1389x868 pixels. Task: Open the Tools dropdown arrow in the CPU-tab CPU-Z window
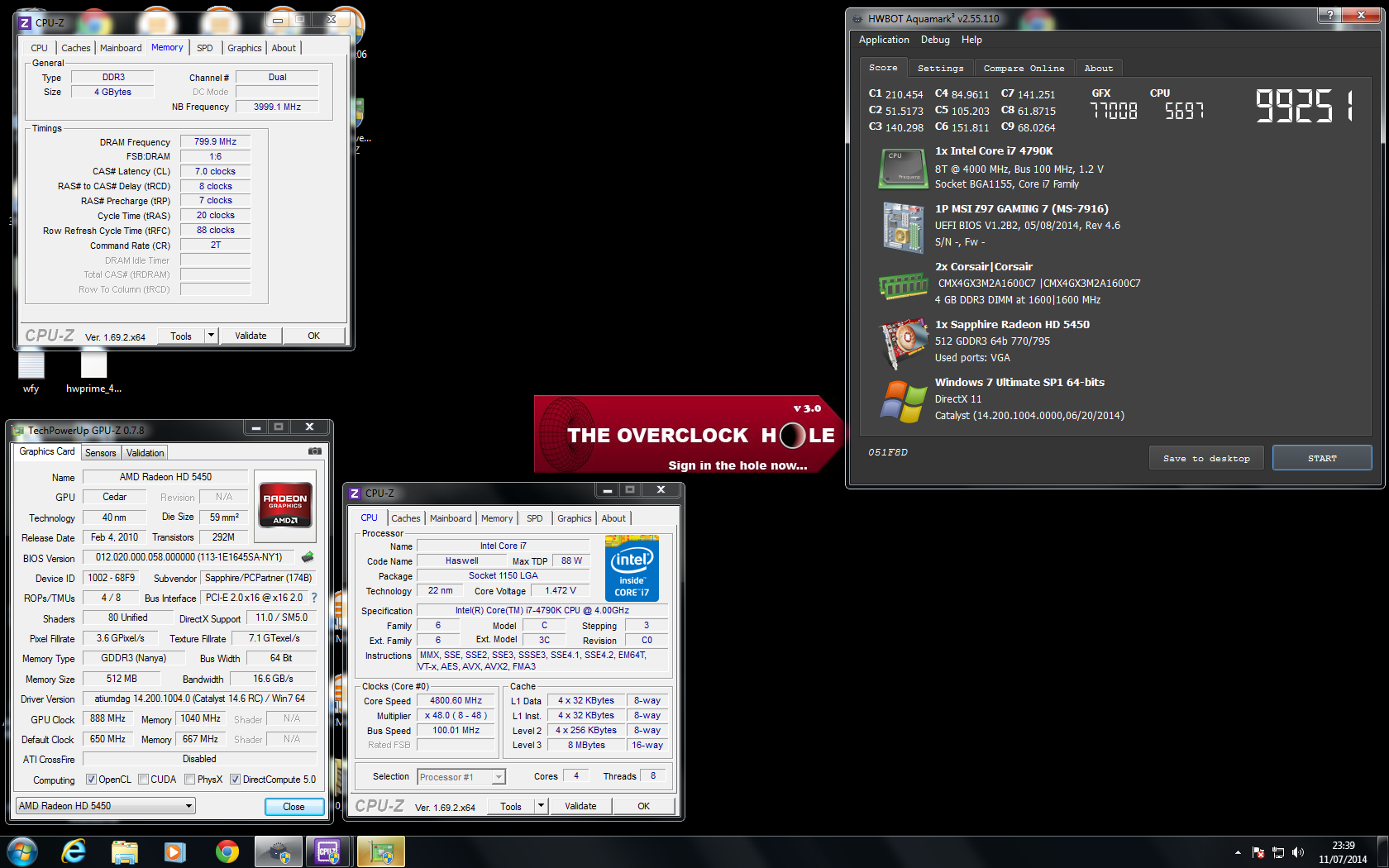tap(542, 806)
